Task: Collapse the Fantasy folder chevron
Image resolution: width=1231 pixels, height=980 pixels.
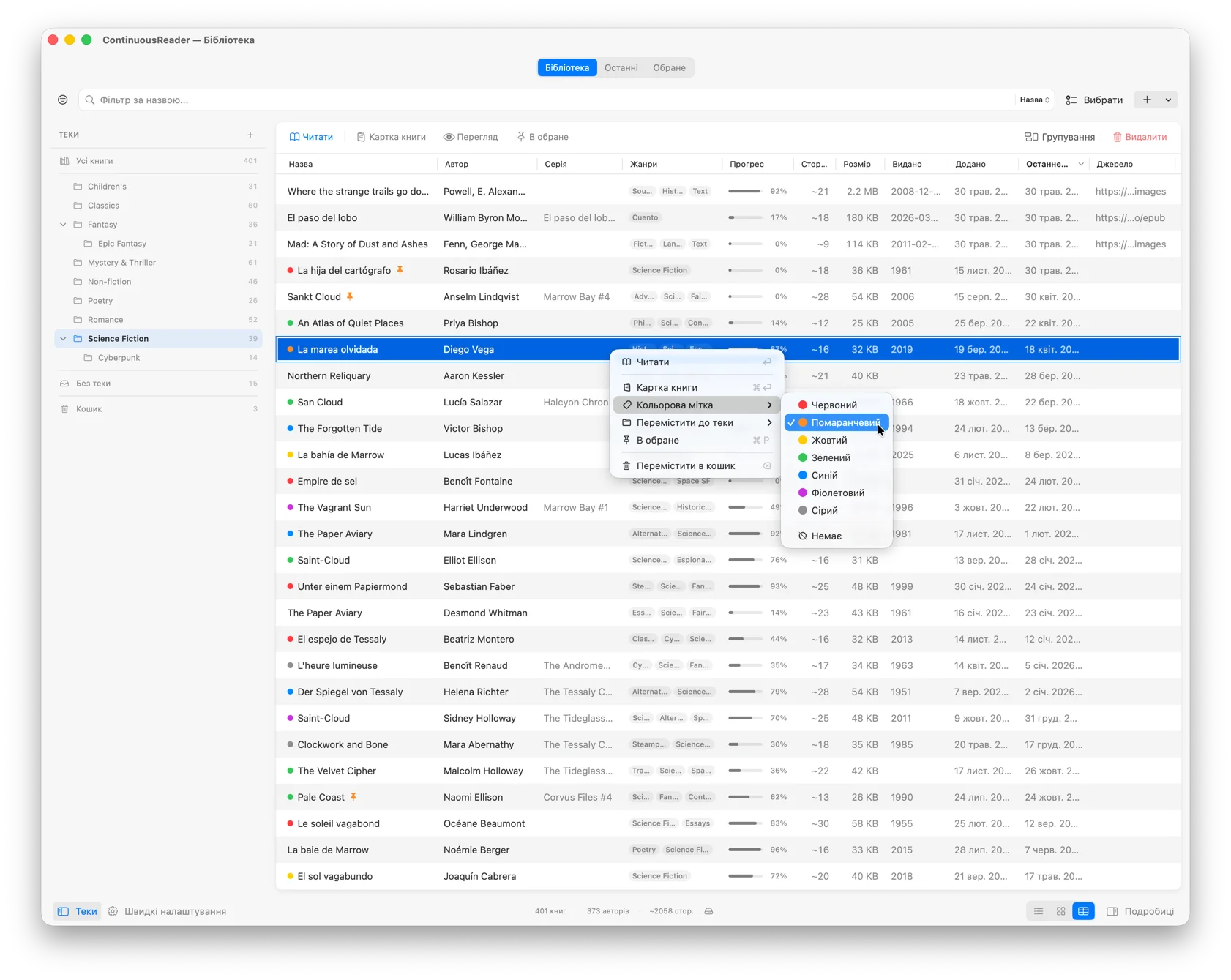Action: tap(63, 225)
